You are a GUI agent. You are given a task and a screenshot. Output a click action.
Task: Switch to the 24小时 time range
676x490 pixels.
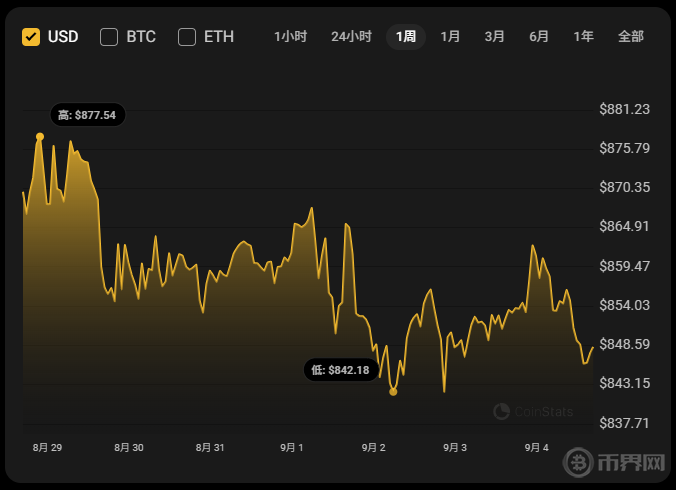(351, 37)
